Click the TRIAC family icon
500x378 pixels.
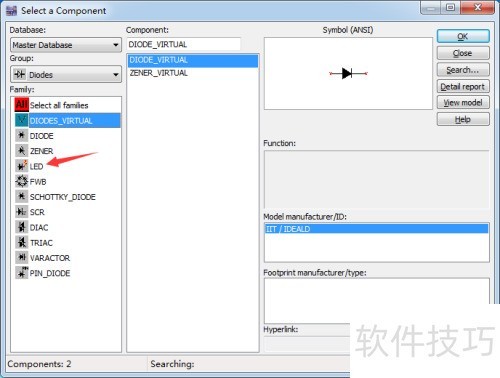(x=22, y=242)
